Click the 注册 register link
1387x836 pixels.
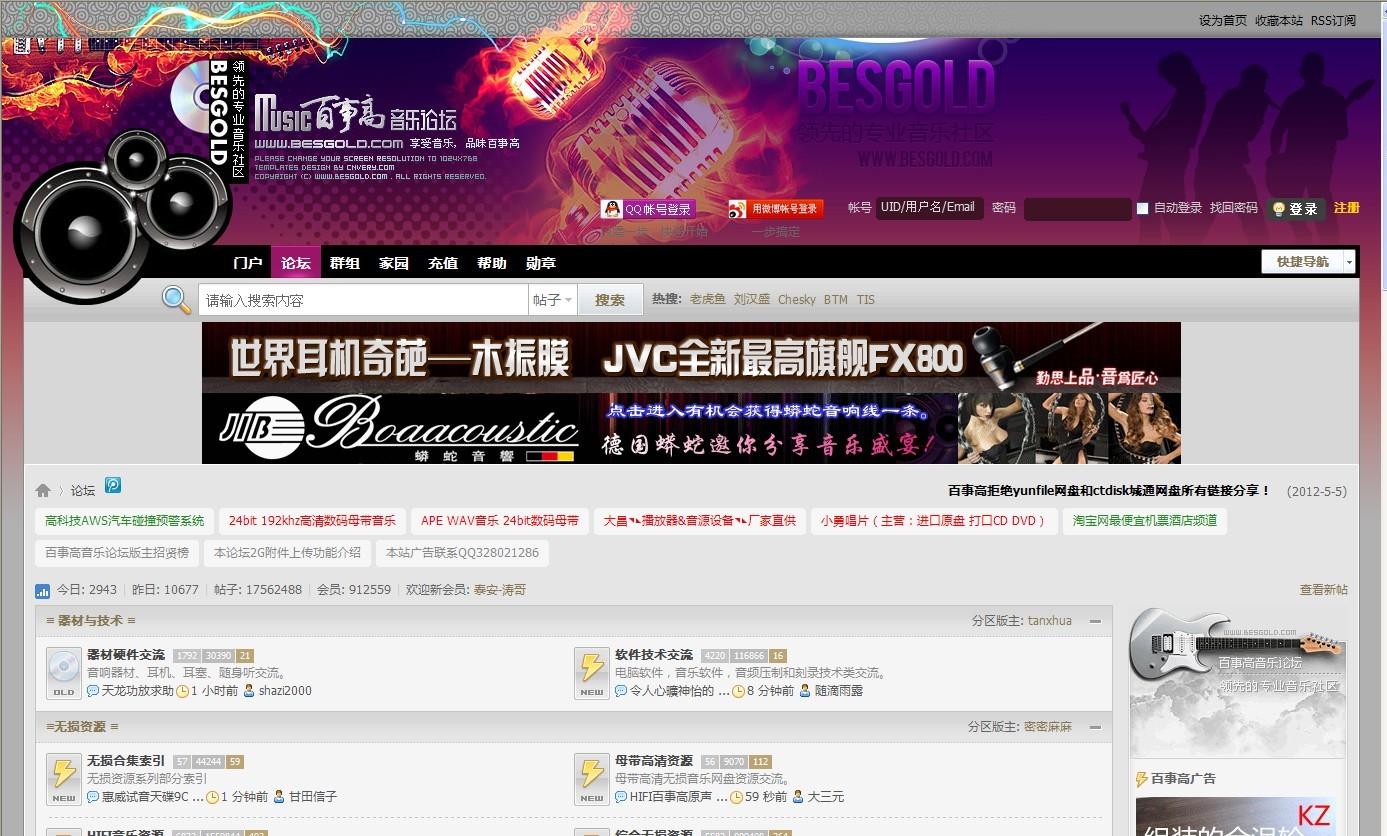(x=1347, y=208)
